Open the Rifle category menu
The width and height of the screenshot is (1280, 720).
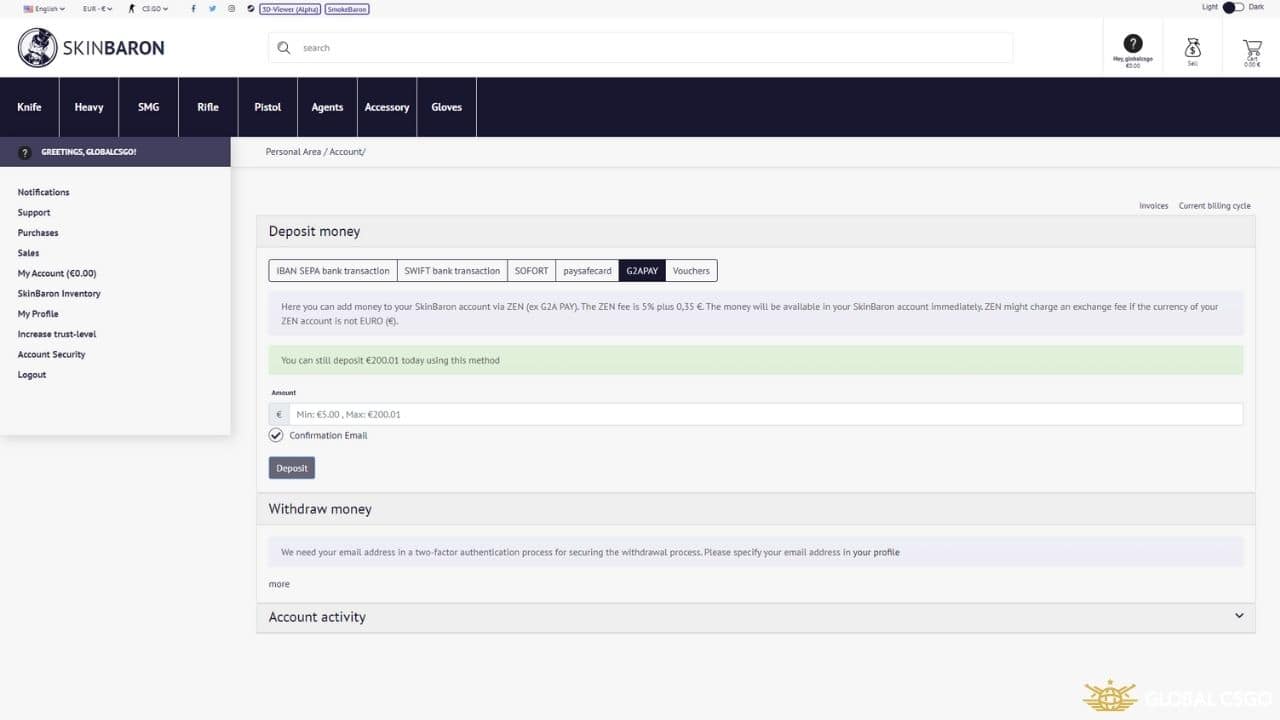208,107
